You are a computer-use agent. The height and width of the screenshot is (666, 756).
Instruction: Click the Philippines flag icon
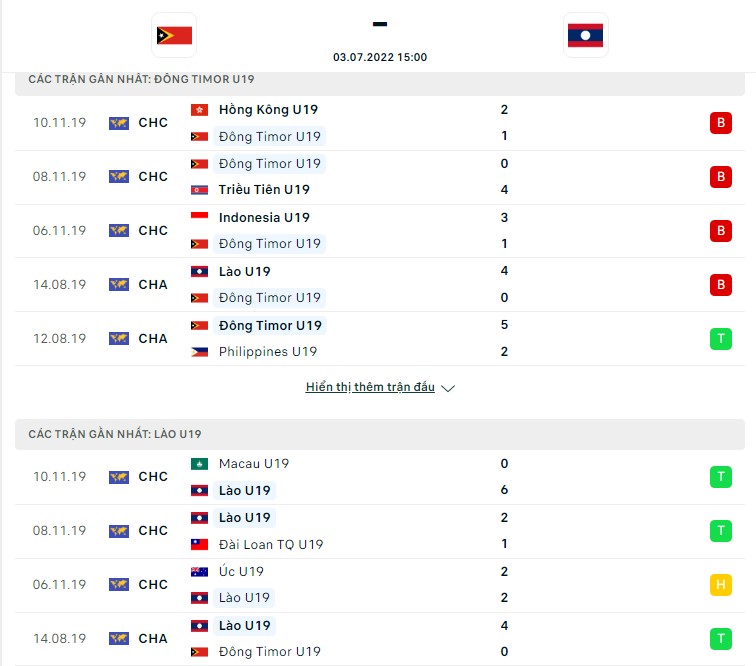(199, 352)
